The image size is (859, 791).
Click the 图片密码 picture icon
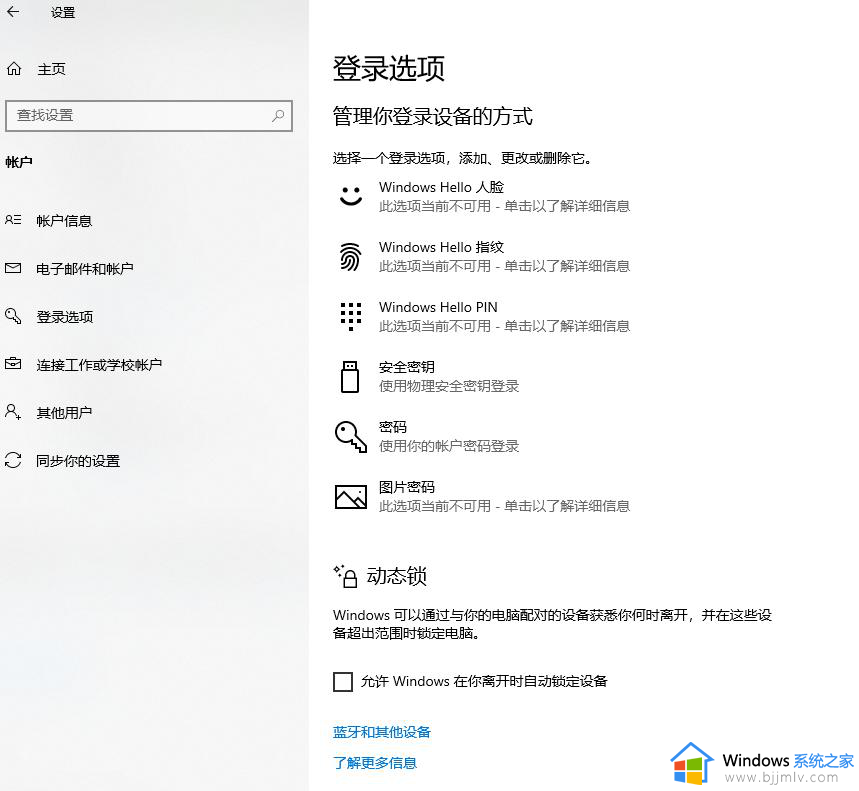351,496
